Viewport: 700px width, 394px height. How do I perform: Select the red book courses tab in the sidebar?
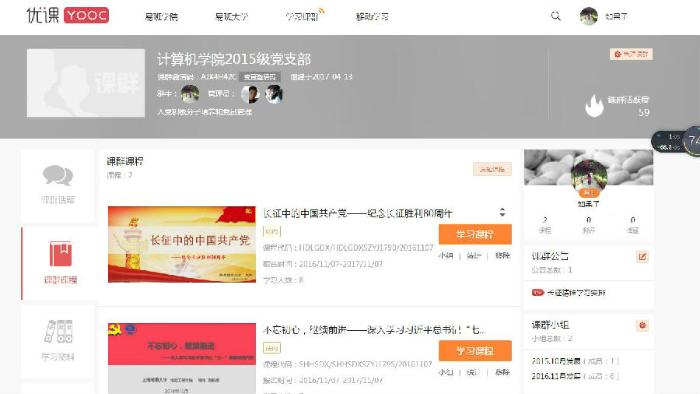tap(59, 263)
